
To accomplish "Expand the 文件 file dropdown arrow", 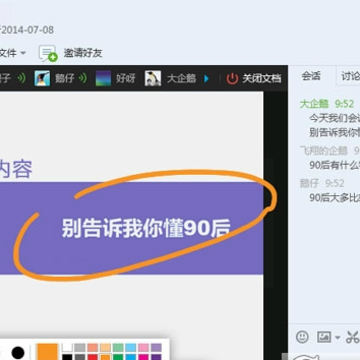I will pyautogui.click(x=23, y=53).
